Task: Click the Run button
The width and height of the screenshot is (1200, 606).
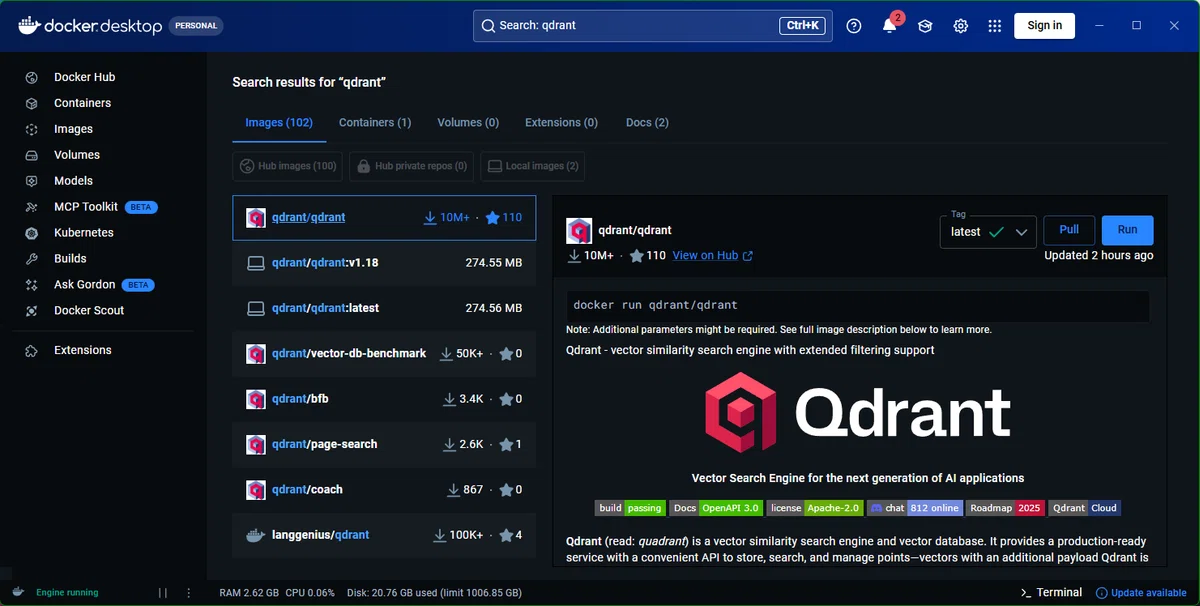Action: point(1127,230)
